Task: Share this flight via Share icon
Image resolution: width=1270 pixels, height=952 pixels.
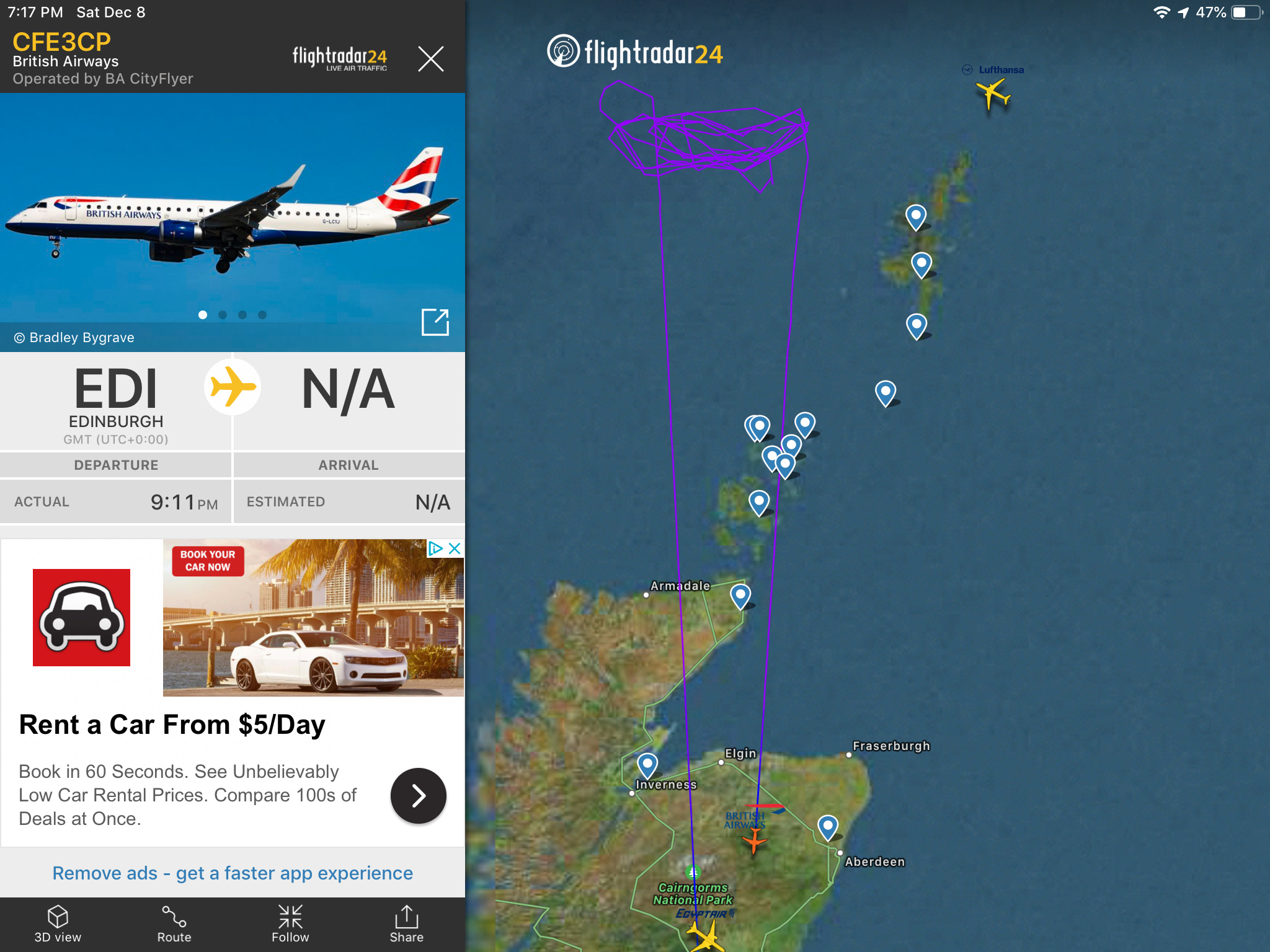Action: [x=406, y=924]
